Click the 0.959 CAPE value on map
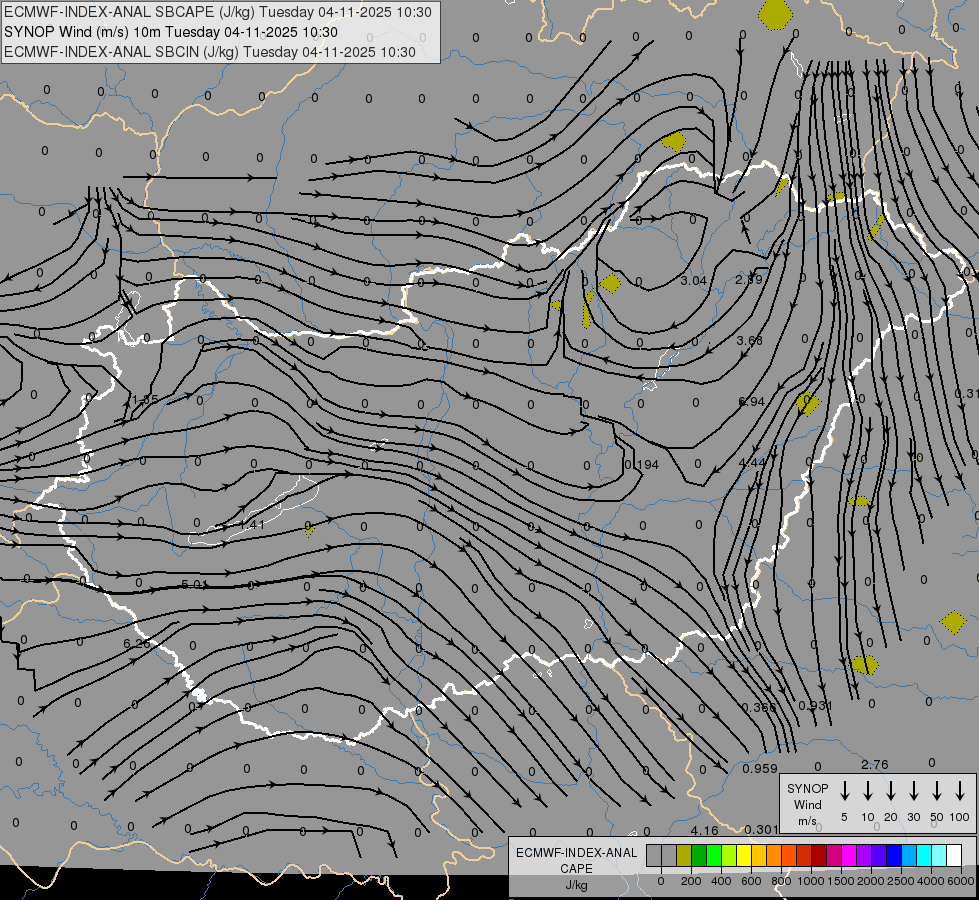The image size is (979, 900). click(760, 769)
